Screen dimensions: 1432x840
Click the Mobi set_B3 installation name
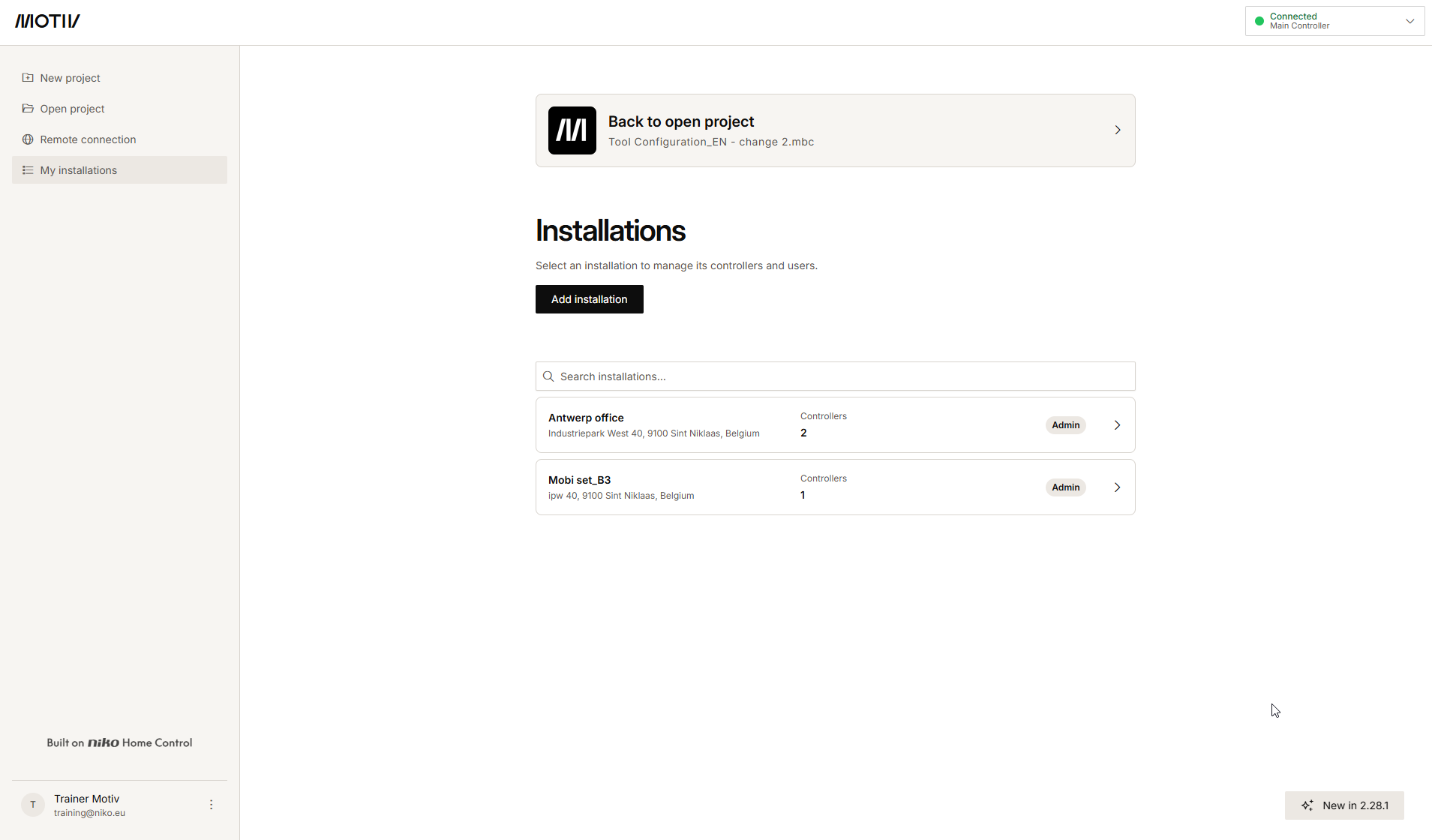(579, 480)
